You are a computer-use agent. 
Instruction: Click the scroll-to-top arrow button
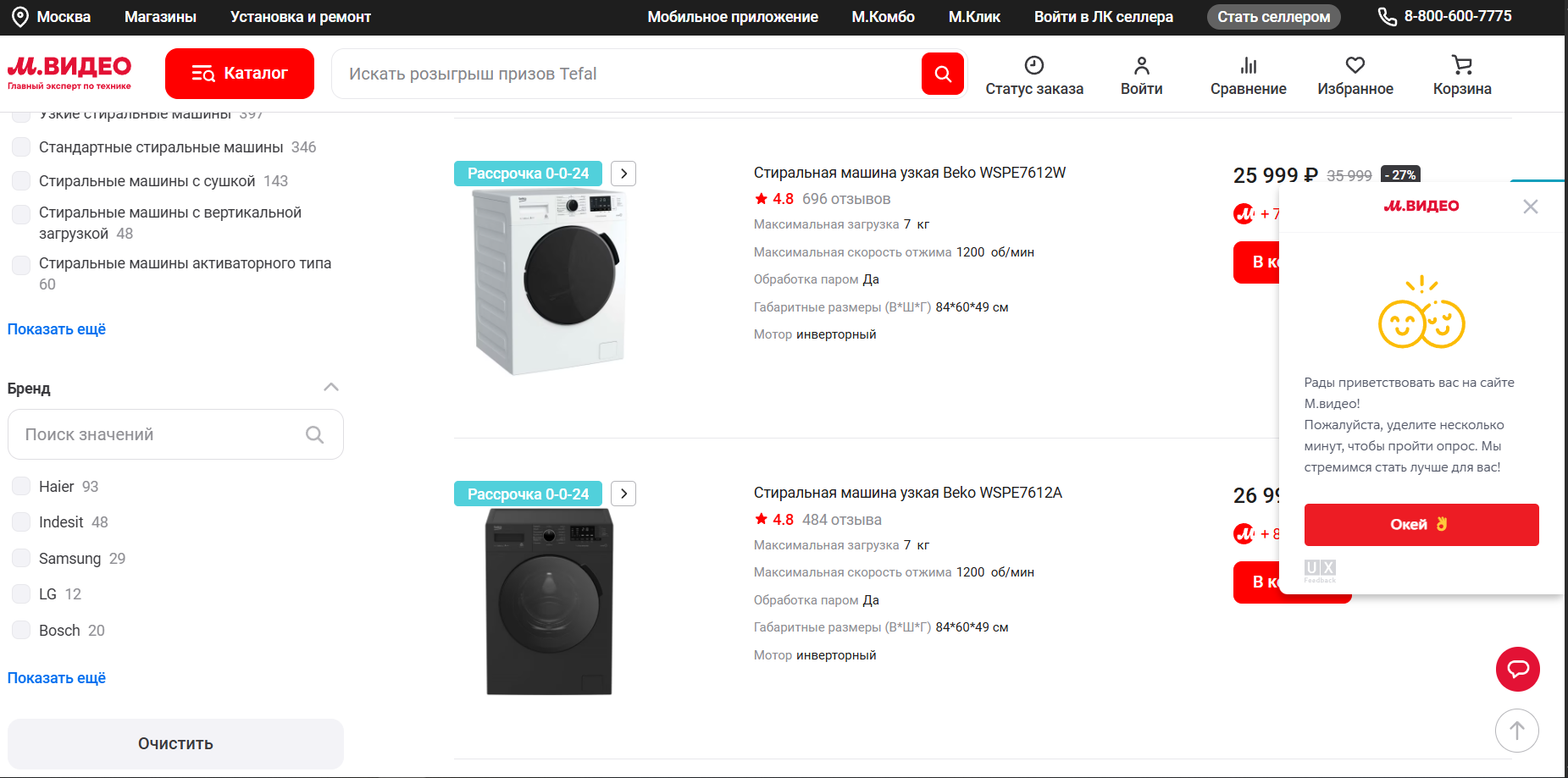click(1516, 731)
